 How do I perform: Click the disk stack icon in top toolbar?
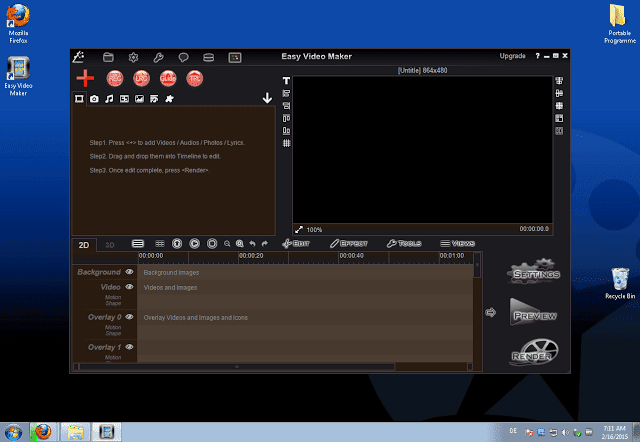(x=209, y=58)
